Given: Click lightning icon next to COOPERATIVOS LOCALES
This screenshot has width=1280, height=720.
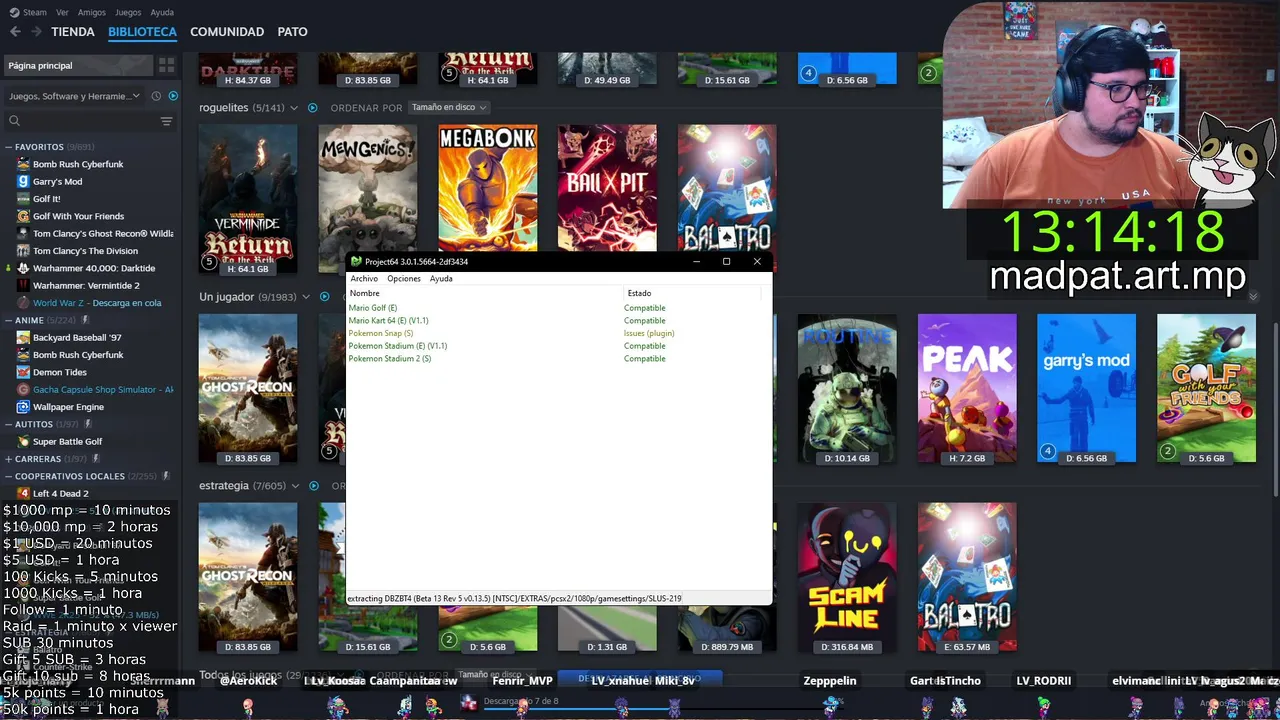Looking at the screenshot, I should tap(166, 476).
